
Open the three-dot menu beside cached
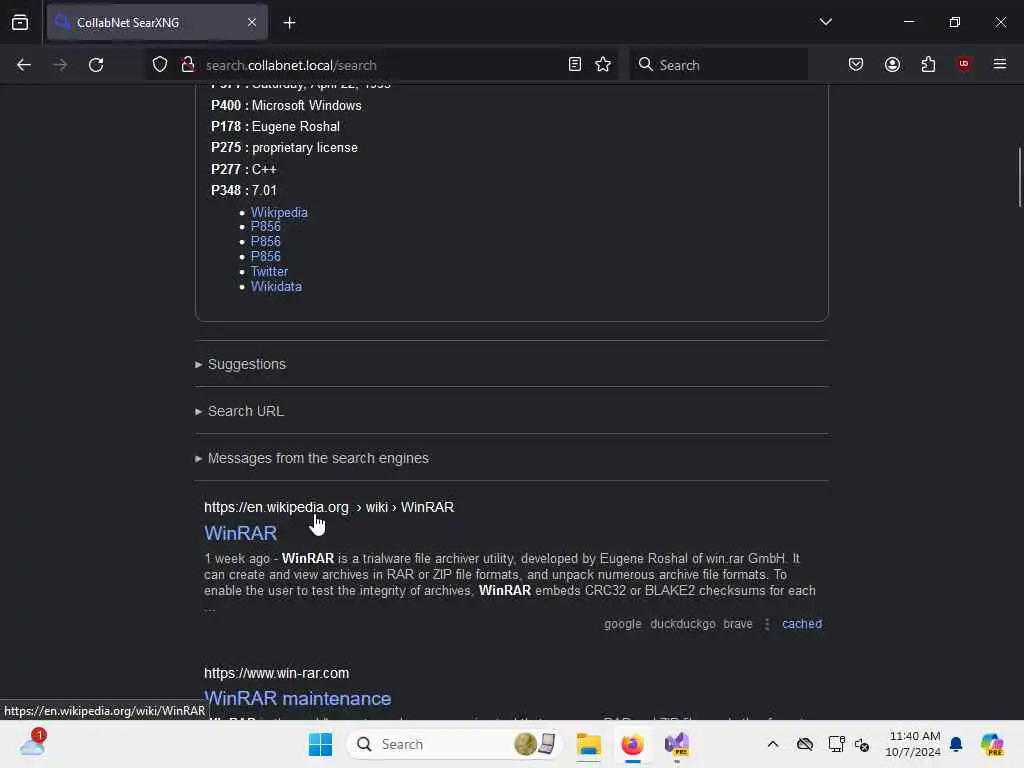click(767, 624)
